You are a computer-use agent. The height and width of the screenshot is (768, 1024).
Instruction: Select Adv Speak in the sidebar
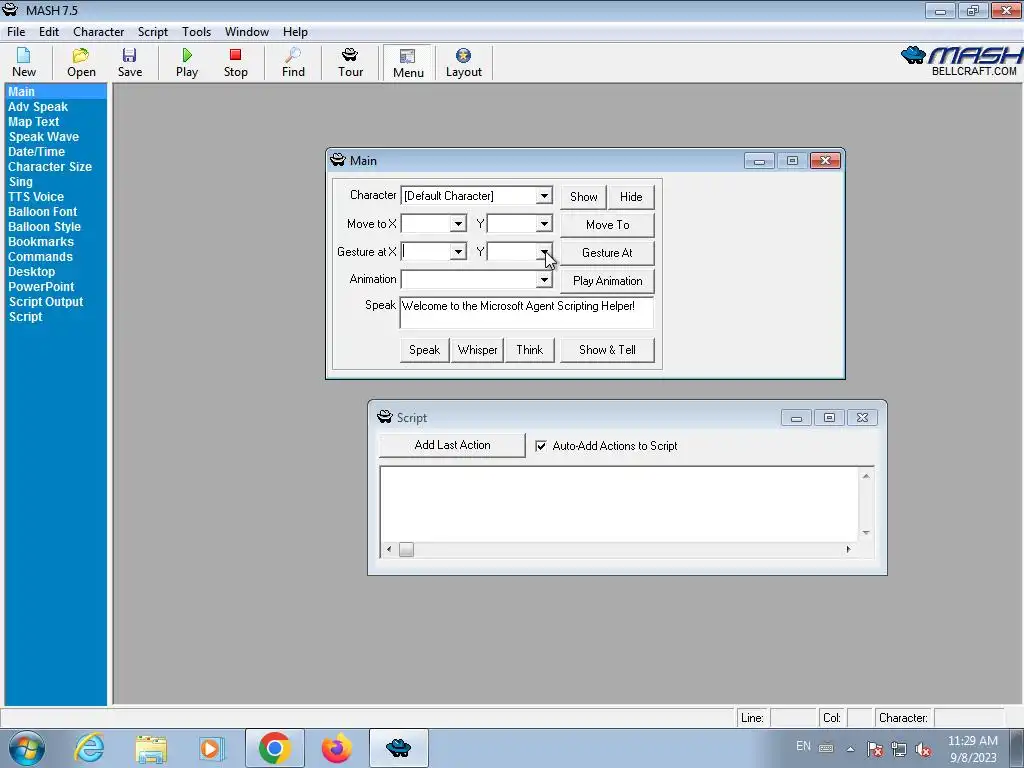coord(38,106)
